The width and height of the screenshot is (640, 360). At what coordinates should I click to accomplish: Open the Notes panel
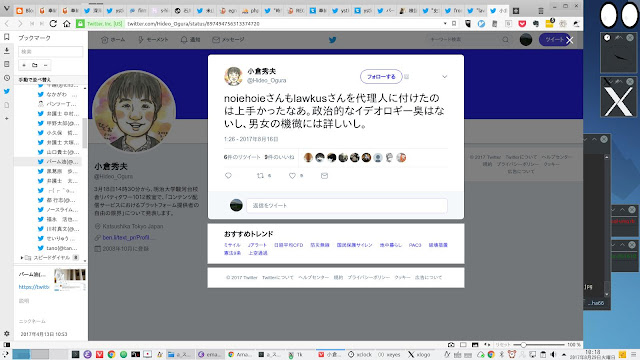(7, 64)
